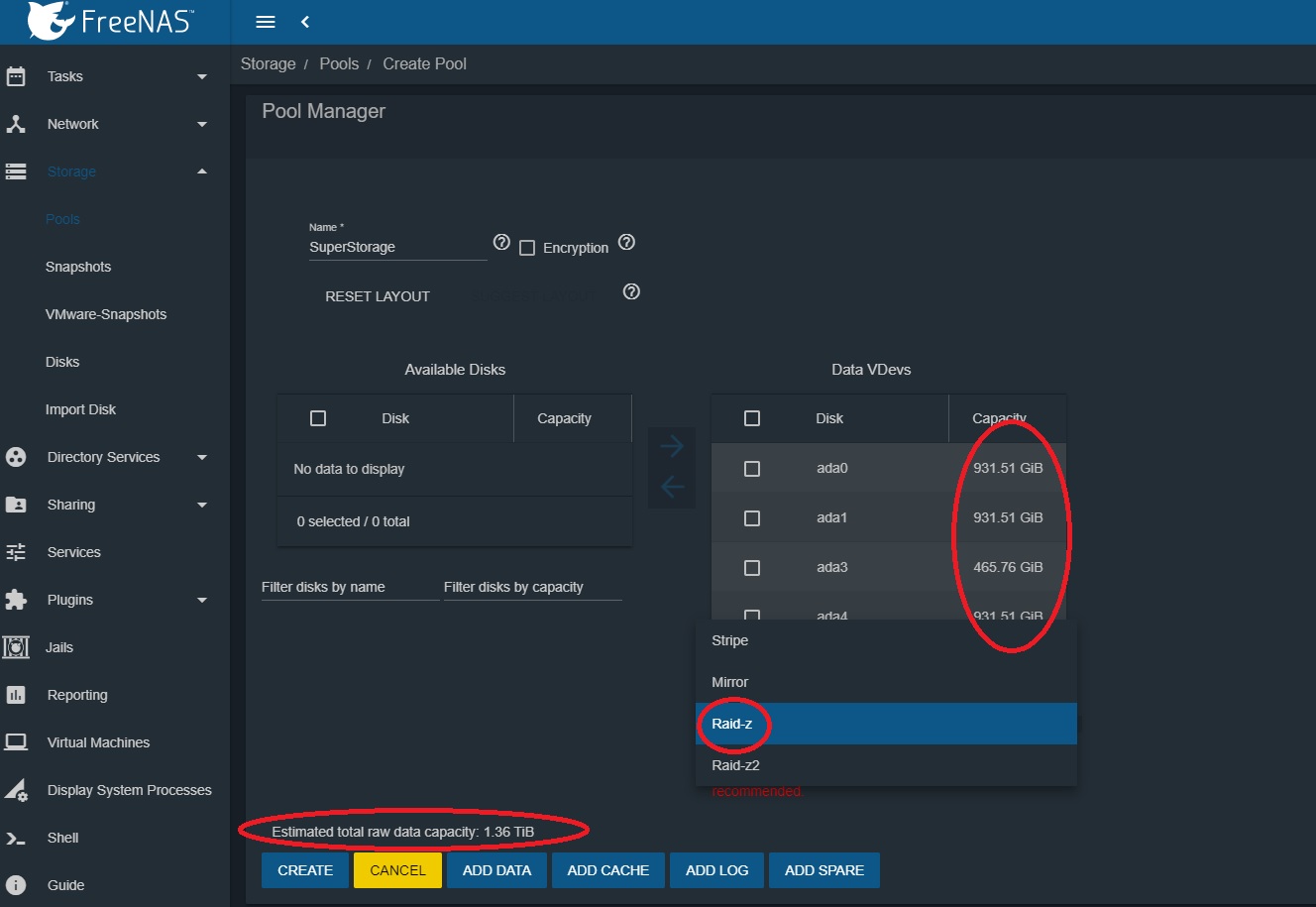This screenshot has height=907, width=1316.
Task: Click the Shell prompt icon
Action: click(16, 838)
